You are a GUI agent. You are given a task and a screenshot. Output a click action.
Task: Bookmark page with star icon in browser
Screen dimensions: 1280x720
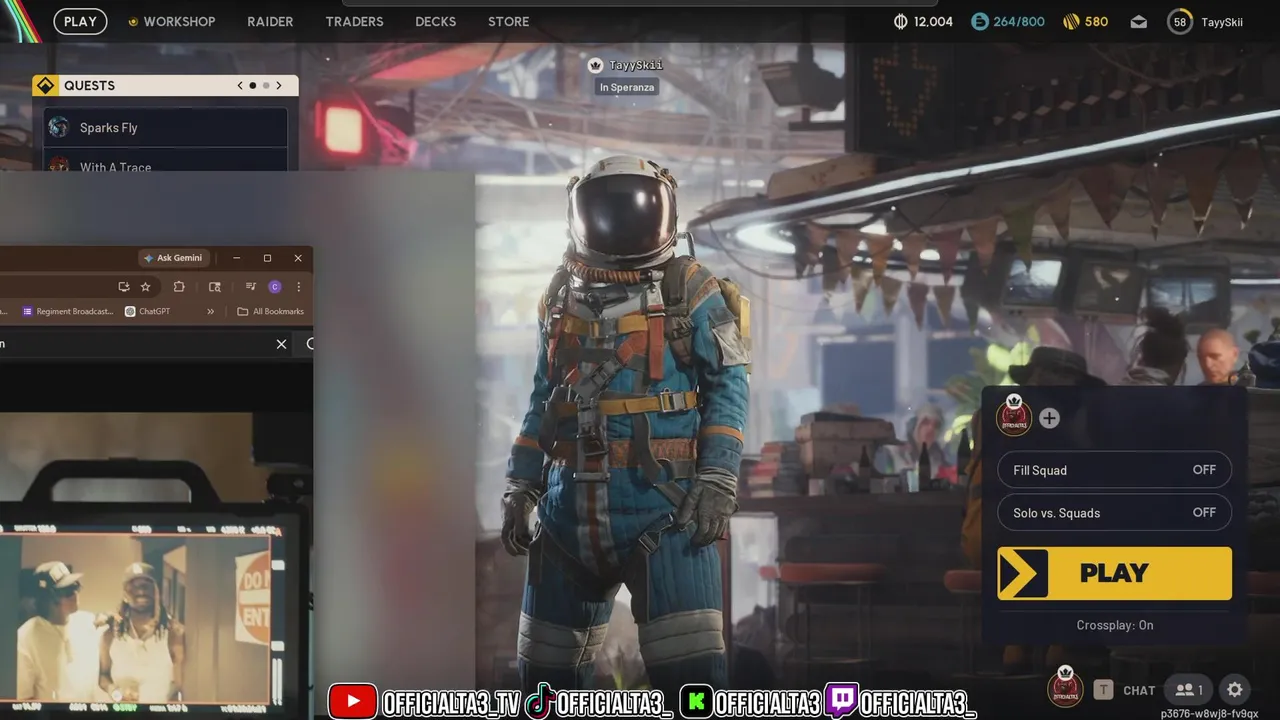[145, 286]
